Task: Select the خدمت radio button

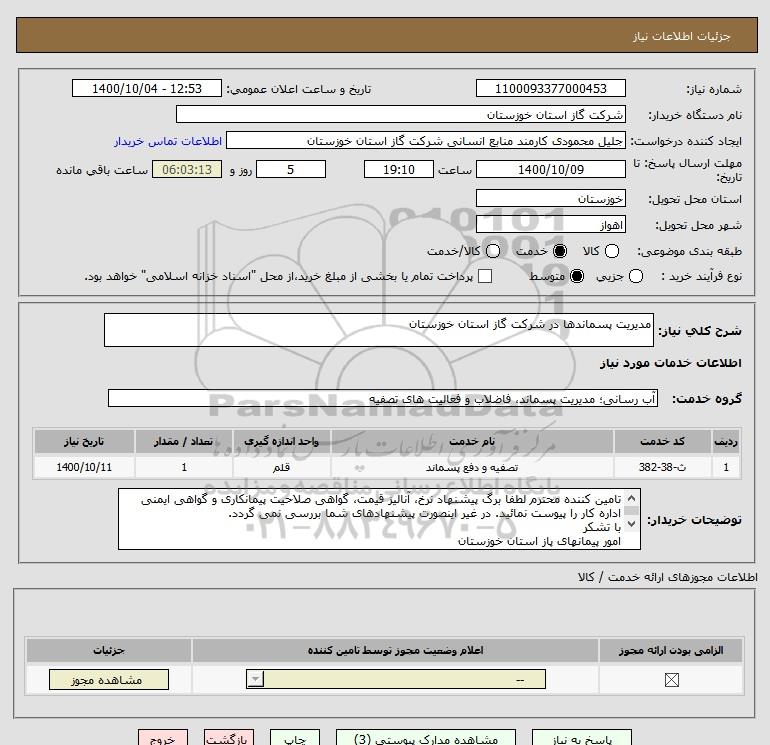Action: (560, 251)
